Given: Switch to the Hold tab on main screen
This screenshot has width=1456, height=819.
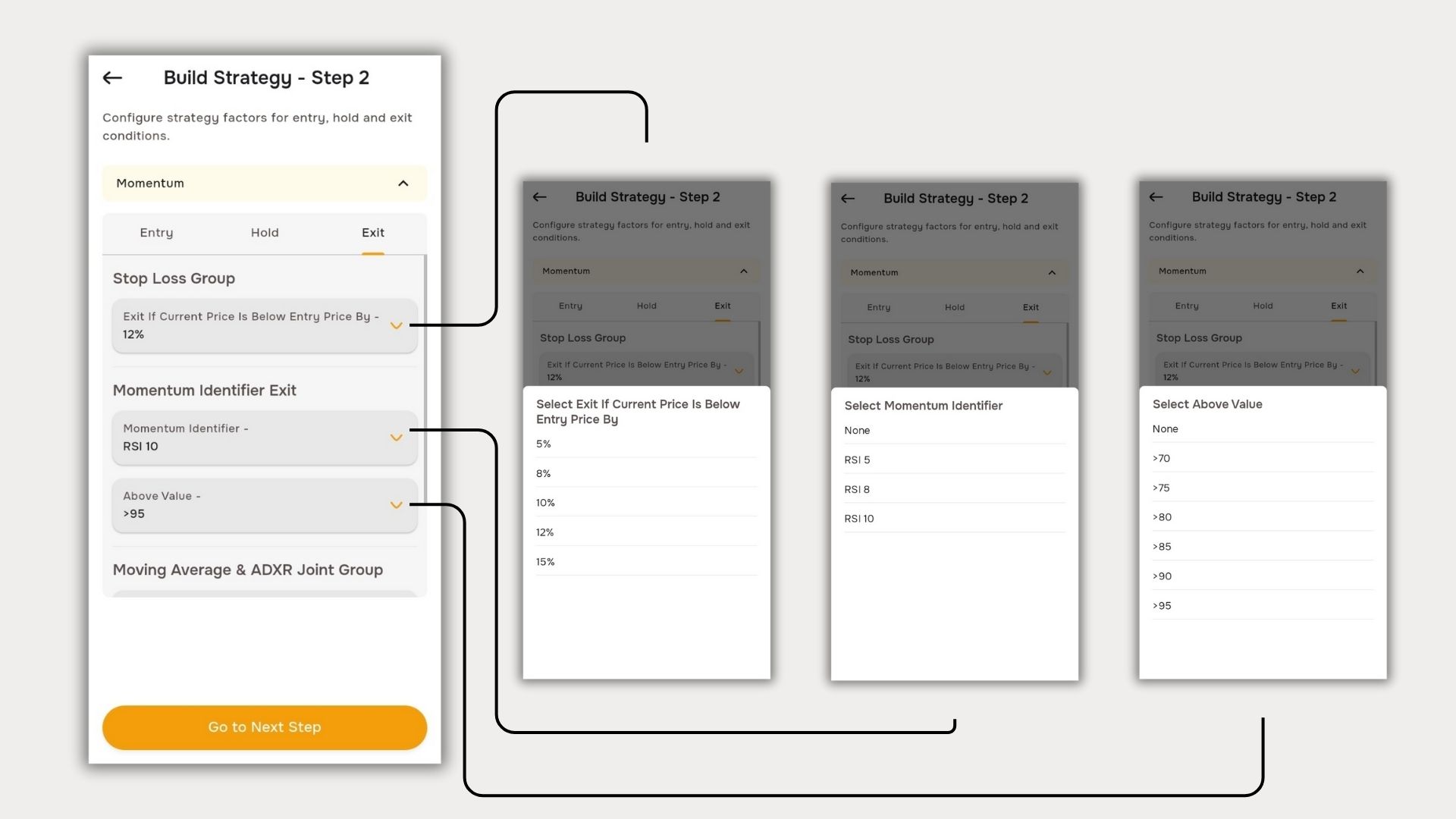Looking at the screenshot, I should point(265,233).
